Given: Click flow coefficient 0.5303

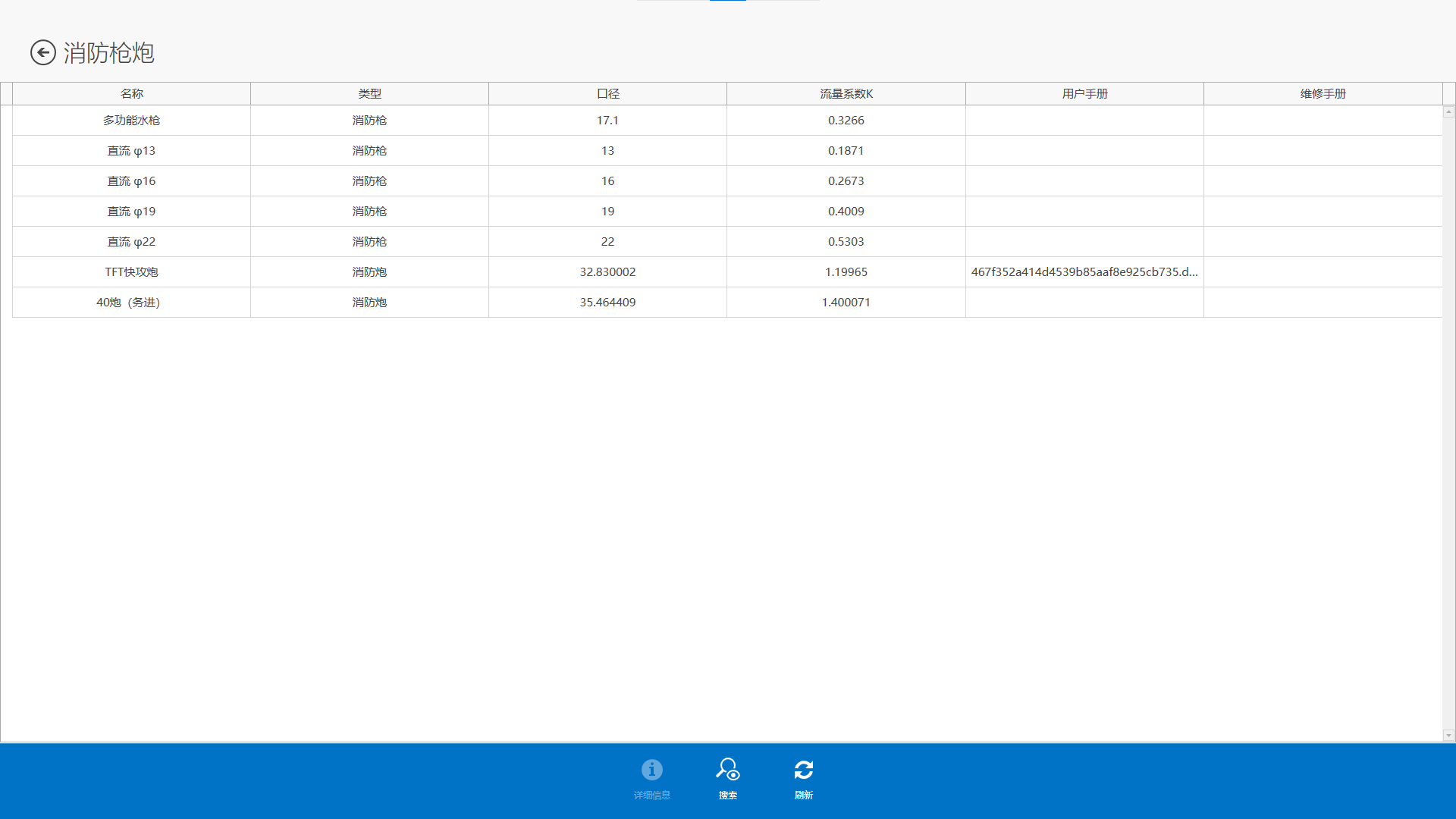Looking at the screenshot, I should point(846,242).
